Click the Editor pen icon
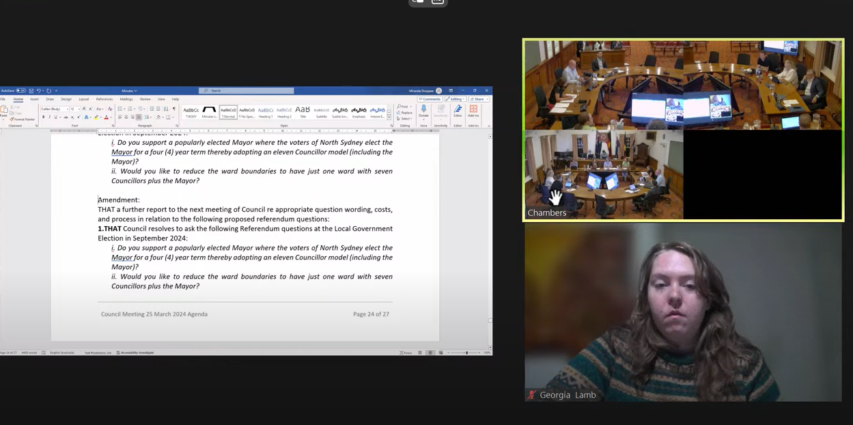Image resolution: width=853 pixels, height=425 pixels. click(458, 109)
